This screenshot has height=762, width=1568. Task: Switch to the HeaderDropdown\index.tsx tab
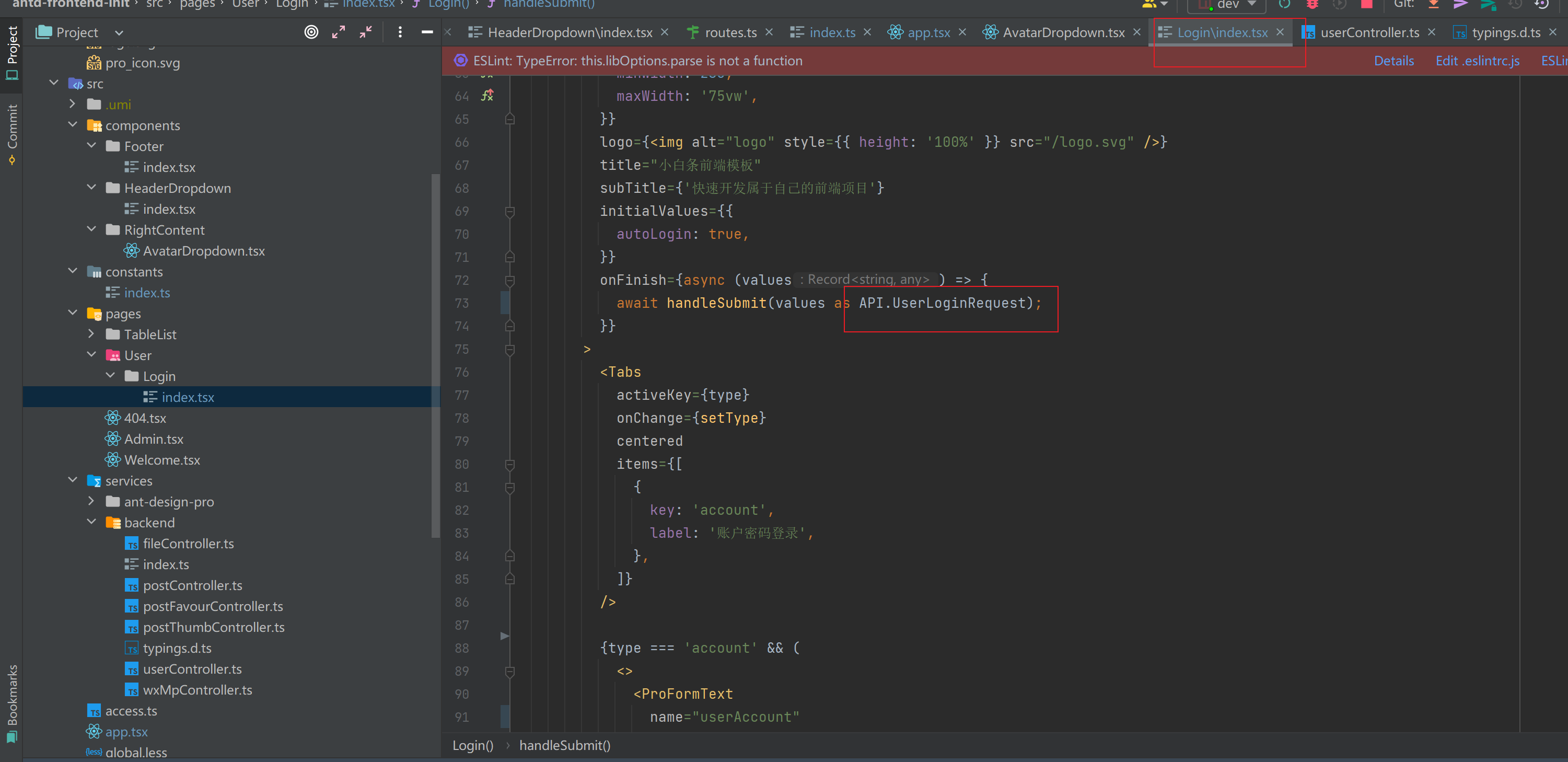click(x=570, y=32)
